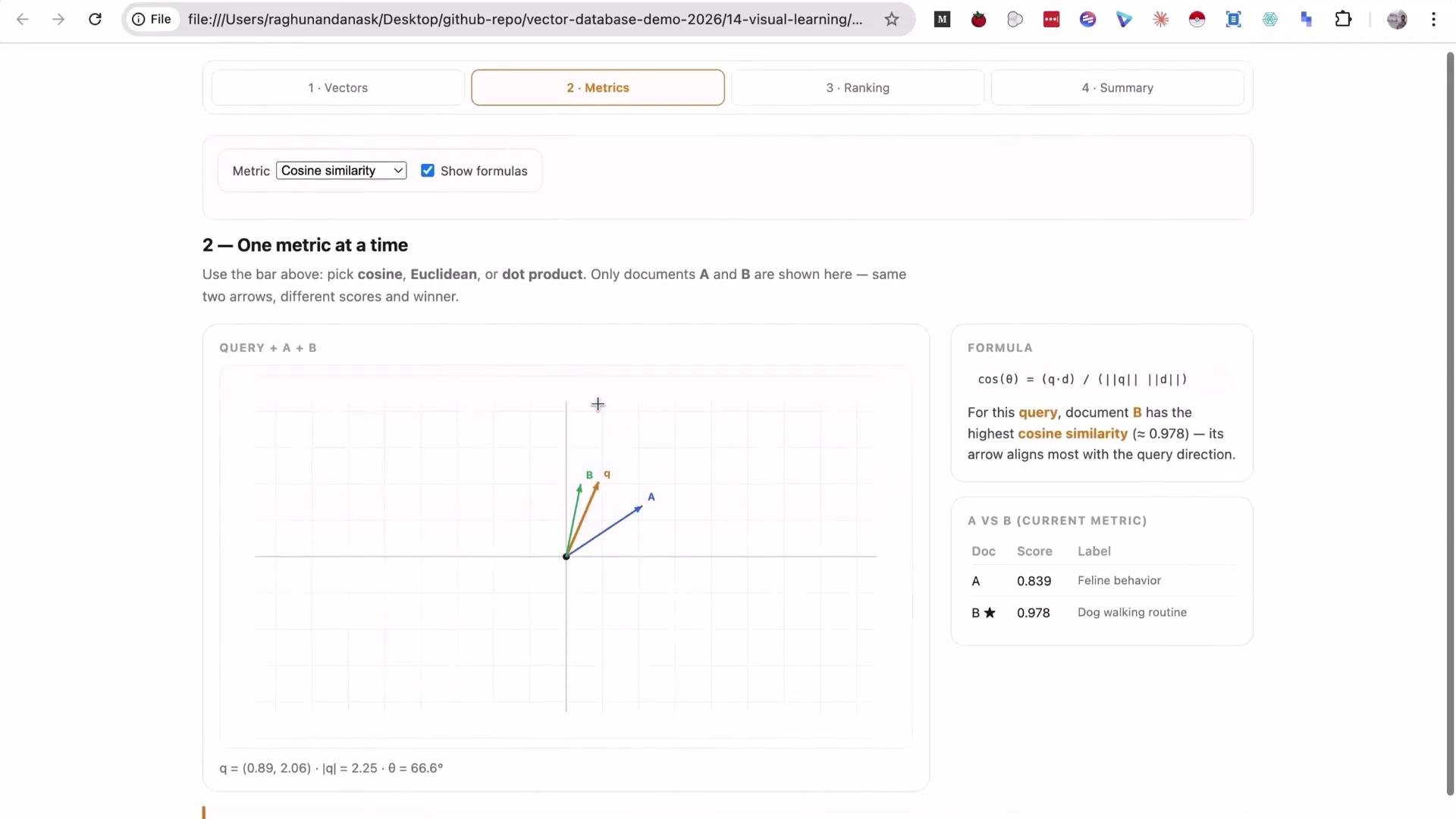Click score 0.978 for document B
This screenshot has width=1456, height=819.
(x=1034, y=613)
